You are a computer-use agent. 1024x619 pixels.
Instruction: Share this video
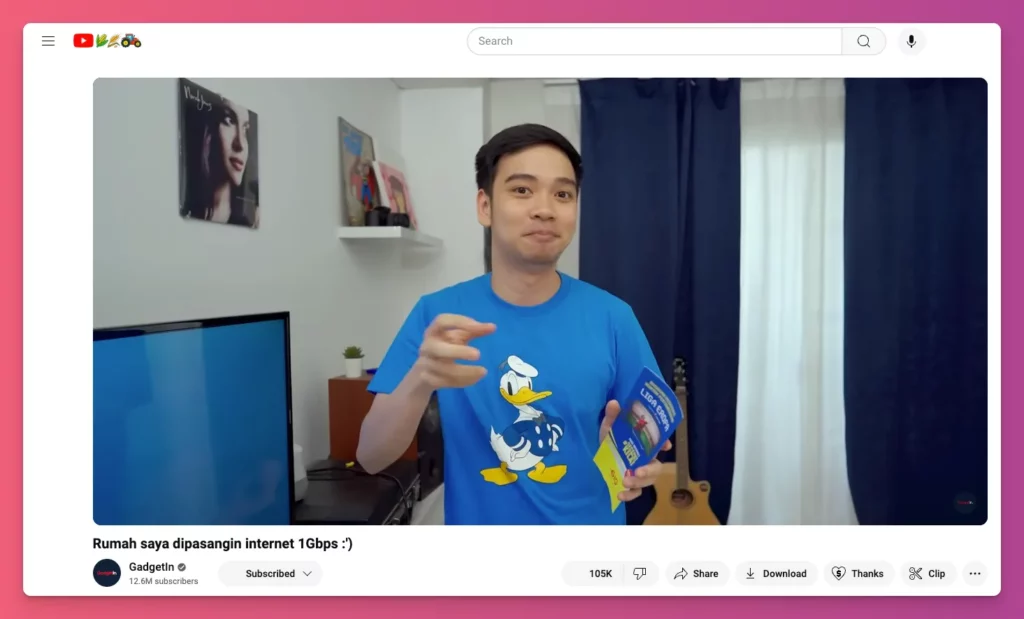click(696, 574)
